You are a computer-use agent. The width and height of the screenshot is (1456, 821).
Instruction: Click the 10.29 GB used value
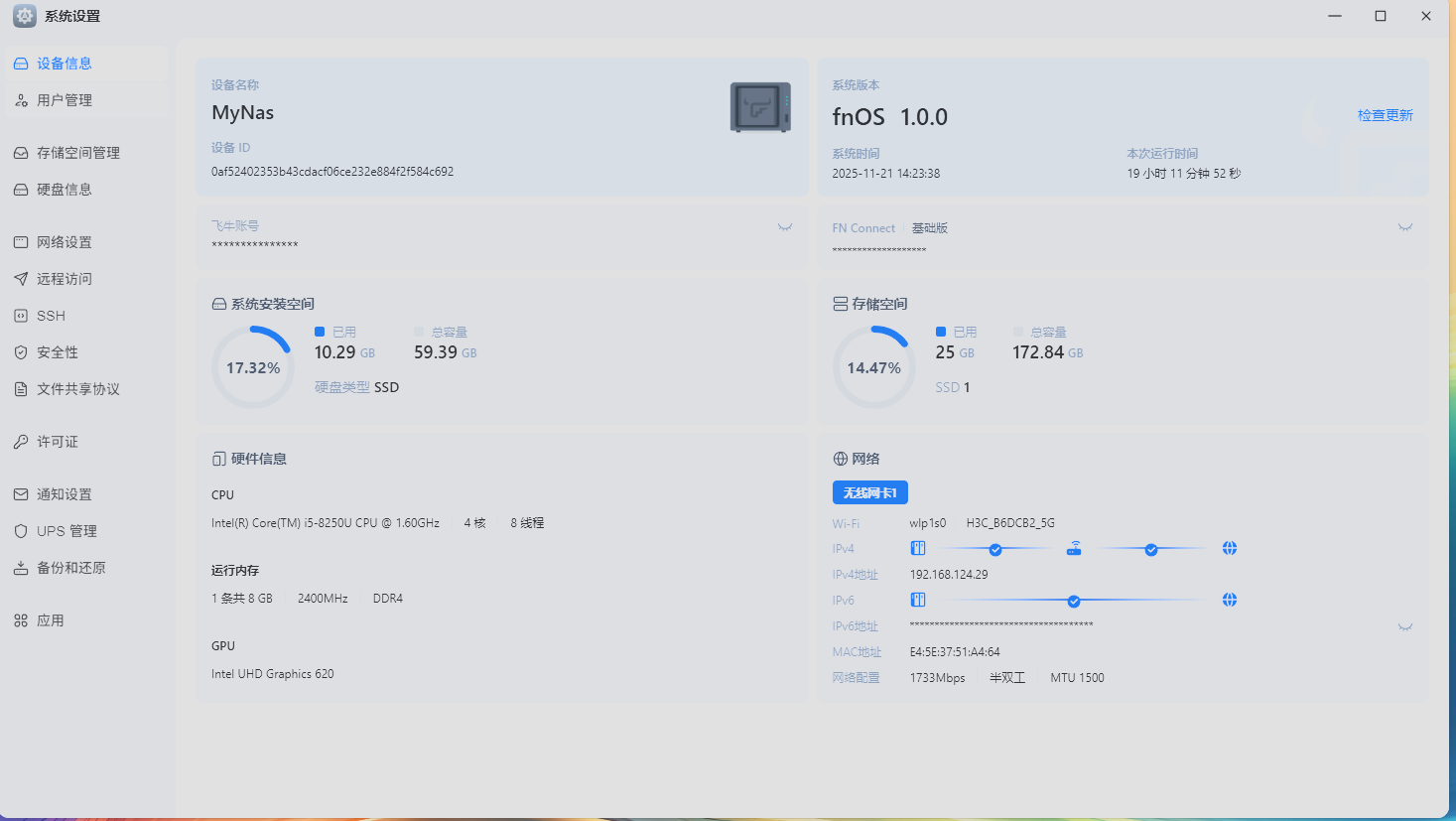344,352
